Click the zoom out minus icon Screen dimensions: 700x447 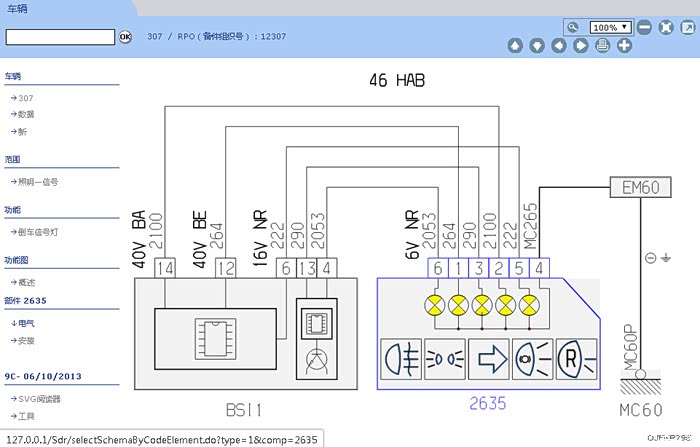click(x=645, y=27)
